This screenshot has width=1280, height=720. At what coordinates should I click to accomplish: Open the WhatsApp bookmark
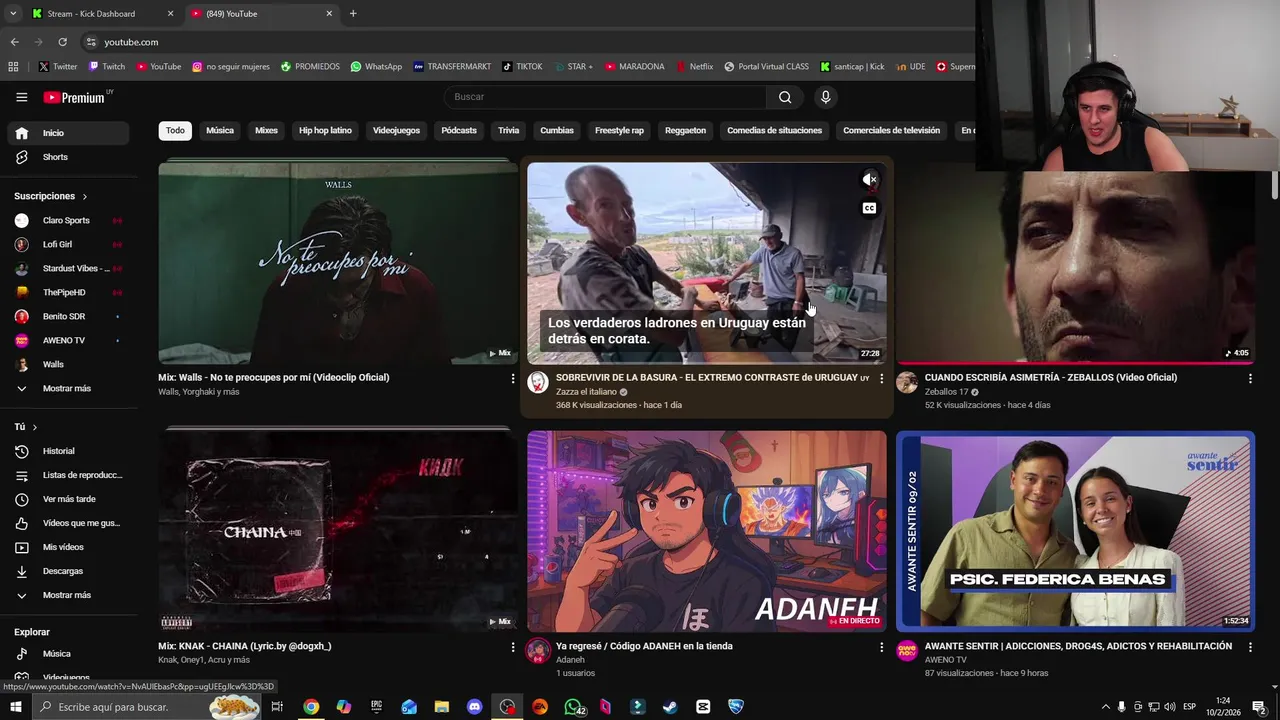[376, 67]
